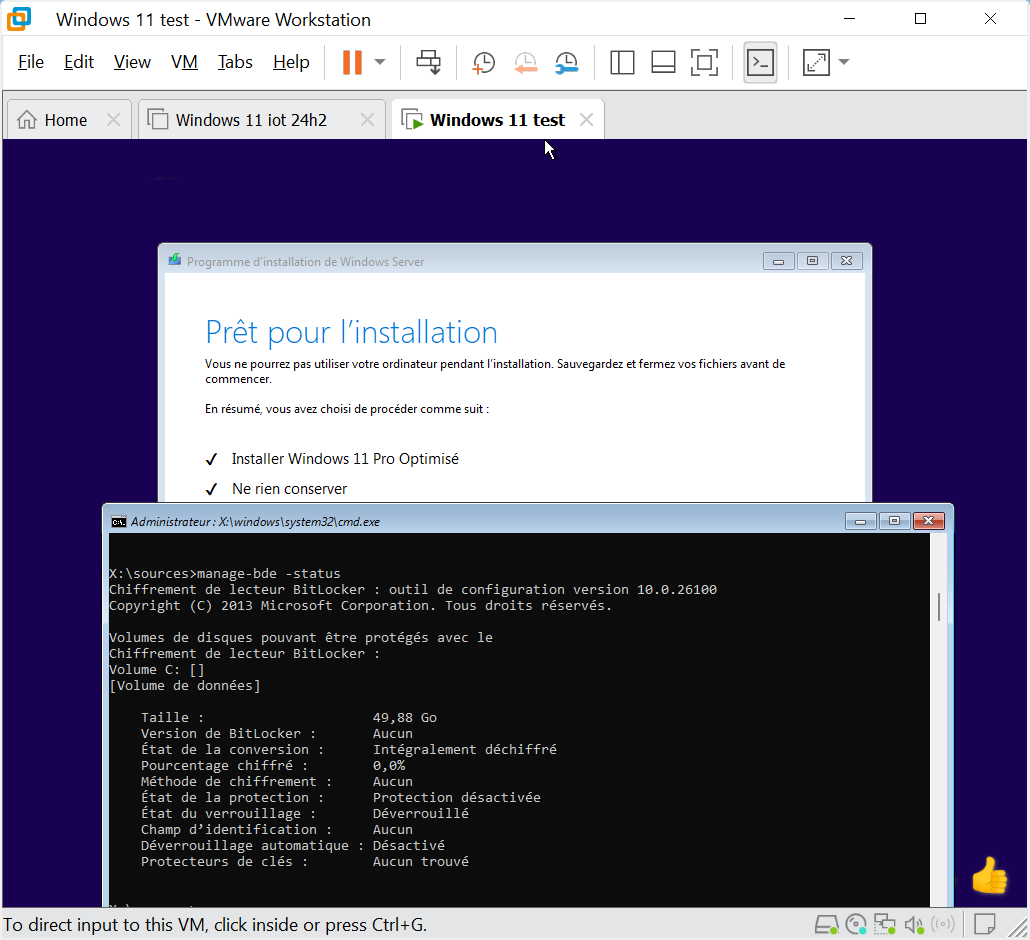Screen dimensions: 1030x940
Task: Click the 'Déverrouillé' lock state value
Action: [420, 813]
